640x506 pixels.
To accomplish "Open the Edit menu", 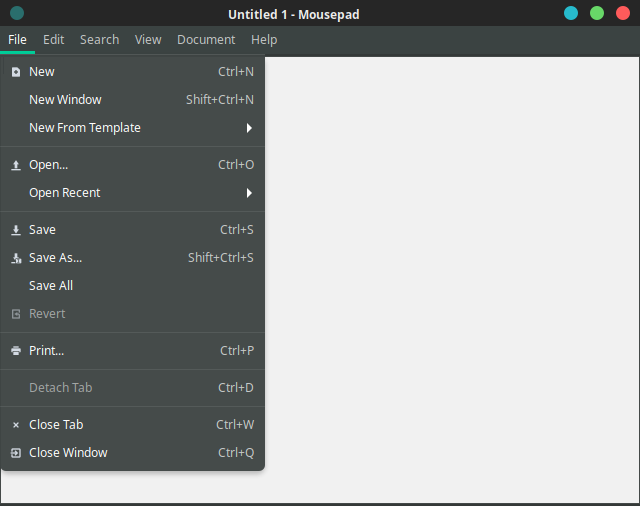I will [53, 40].
